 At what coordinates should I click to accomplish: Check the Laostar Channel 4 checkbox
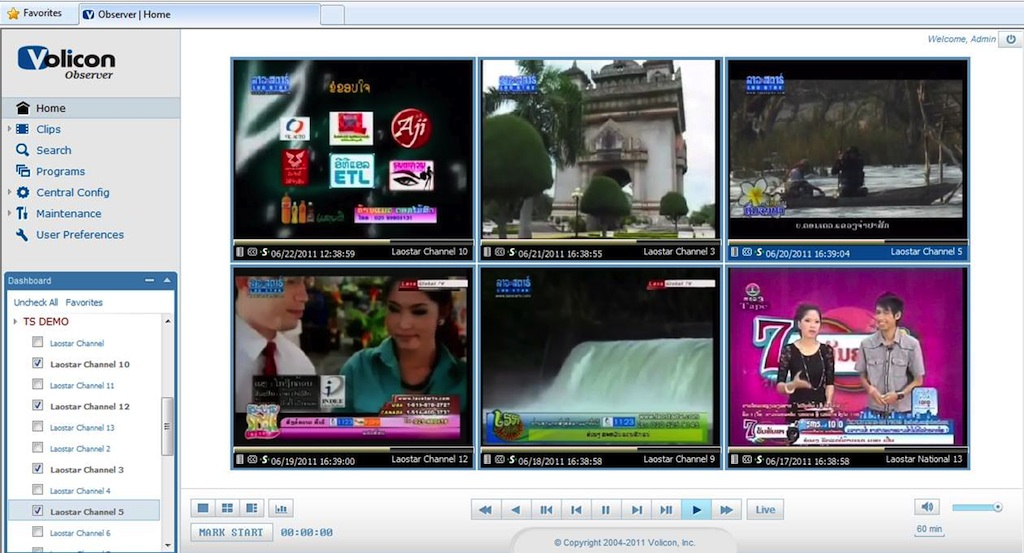38,490
